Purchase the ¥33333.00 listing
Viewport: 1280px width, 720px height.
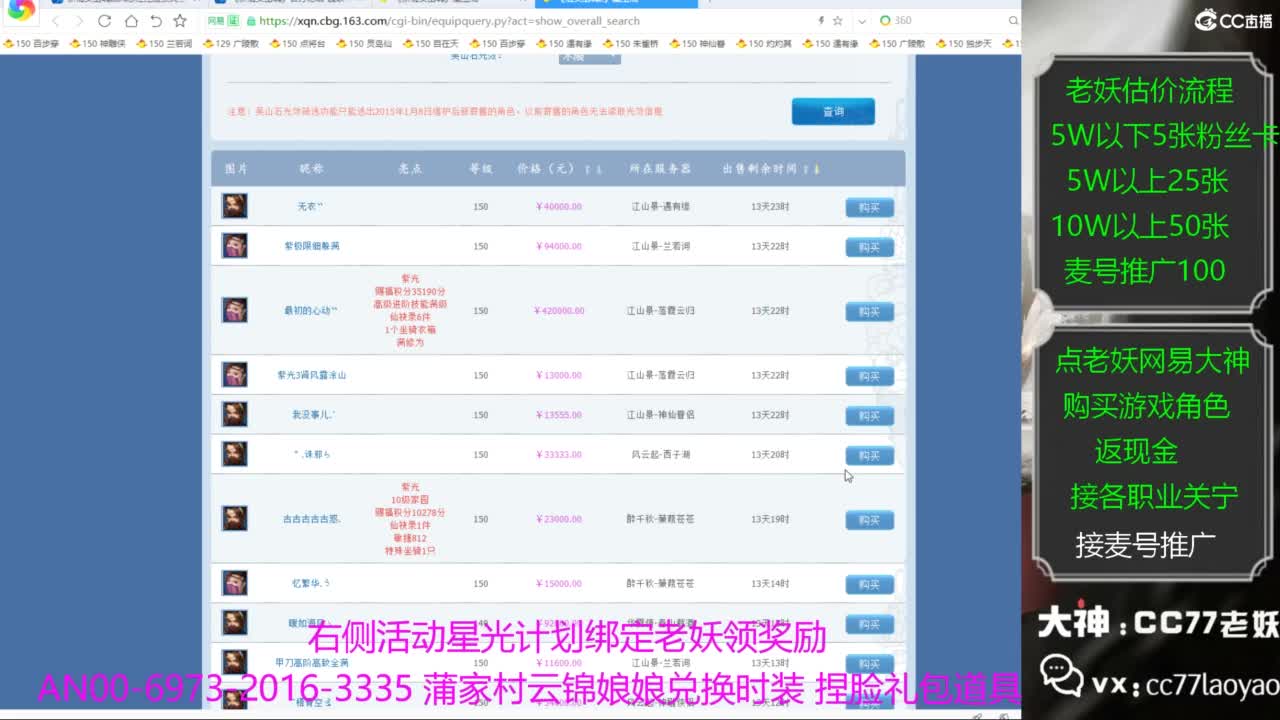click(x=869, y=455)
